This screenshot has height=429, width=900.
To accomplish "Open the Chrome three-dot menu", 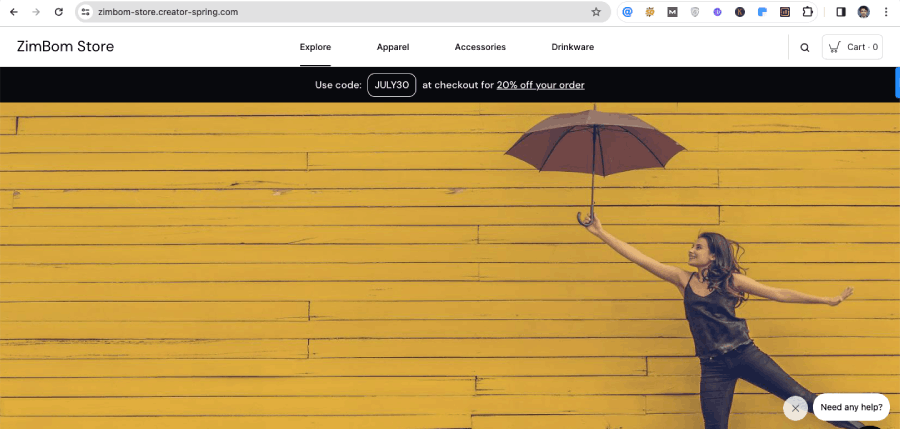I will [886, 12].
